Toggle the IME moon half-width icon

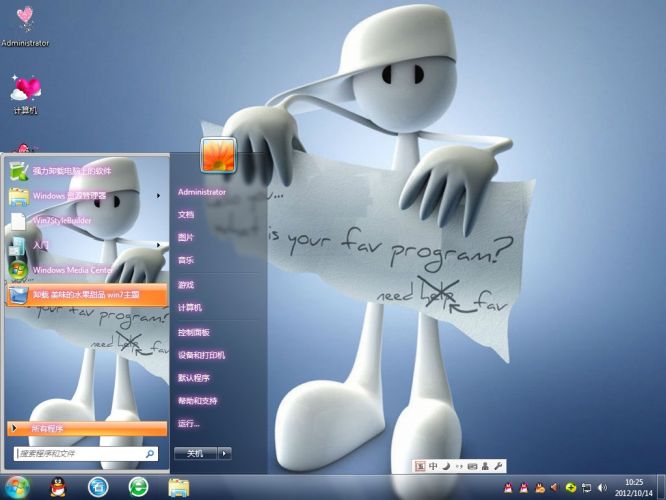(x=446, y=466)
